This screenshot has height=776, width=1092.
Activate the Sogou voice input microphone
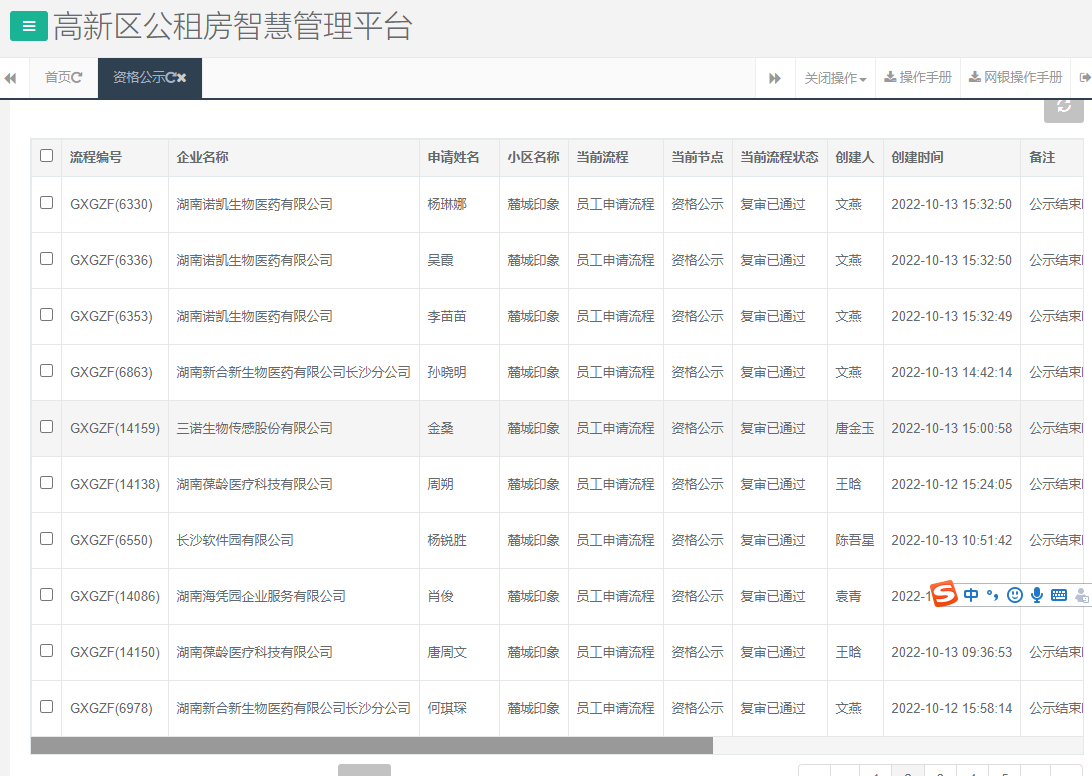click(x=1037, y=594)
